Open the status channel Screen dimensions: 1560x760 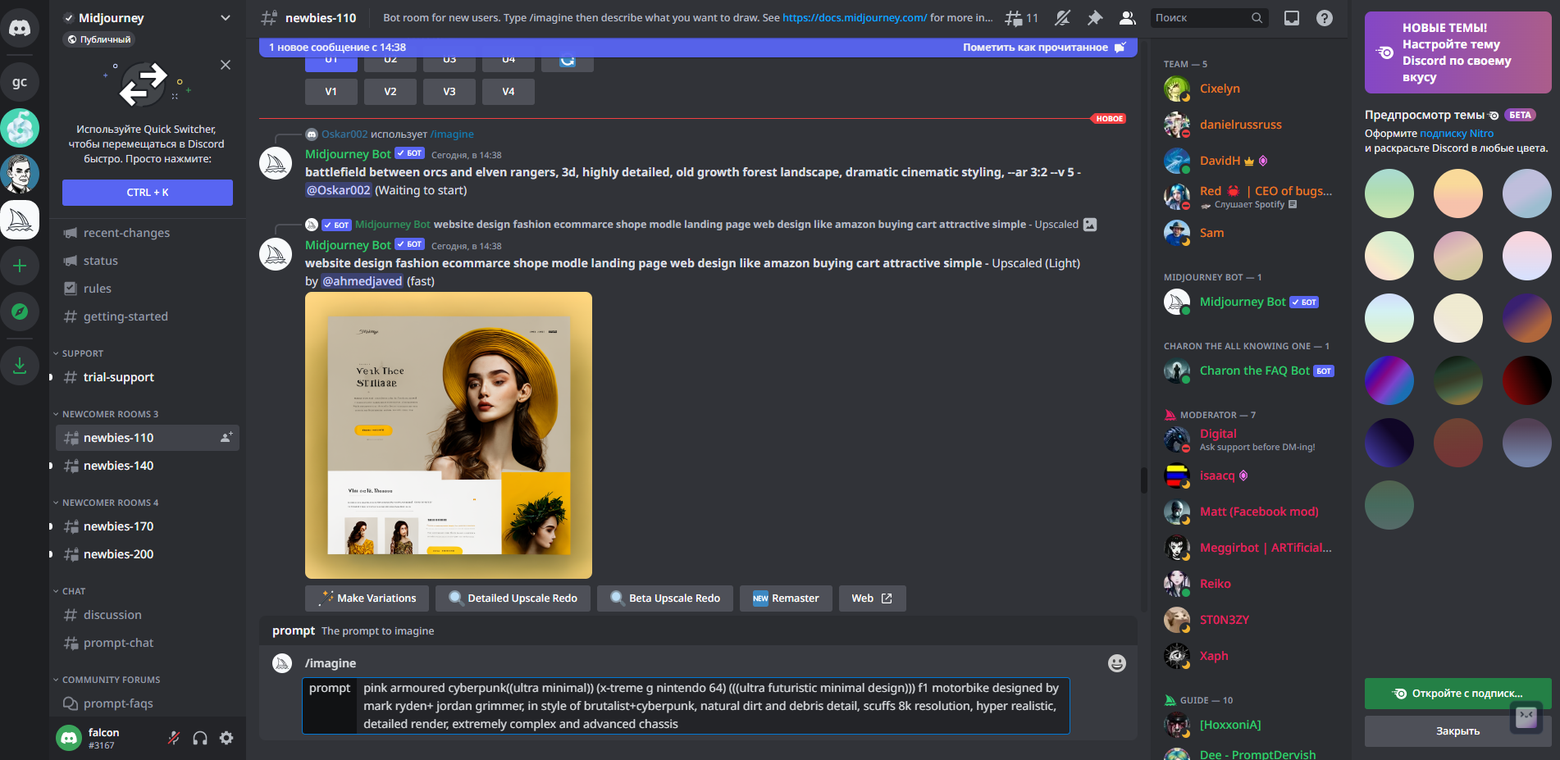pos(147,261)
